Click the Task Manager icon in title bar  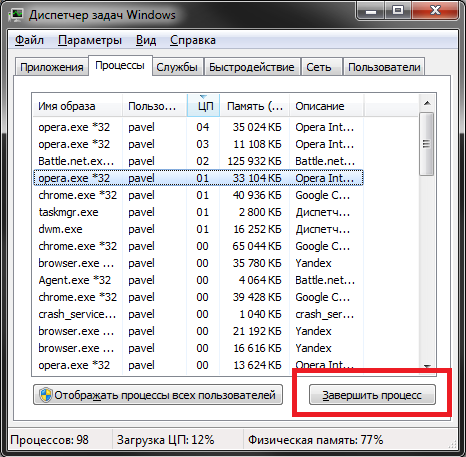tap(16, 15)
